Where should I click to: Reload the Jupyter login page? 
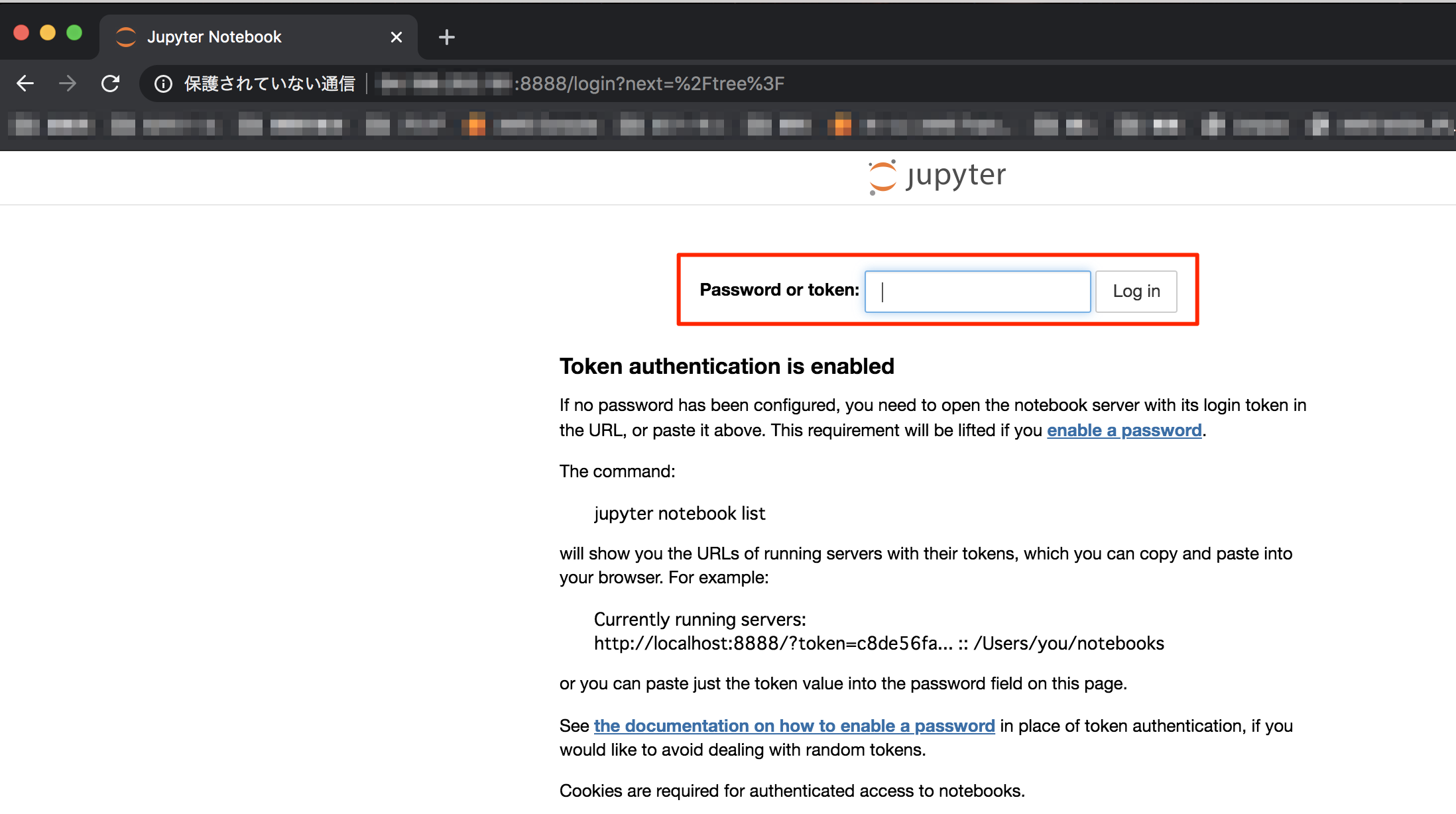[x=110, y=84]
